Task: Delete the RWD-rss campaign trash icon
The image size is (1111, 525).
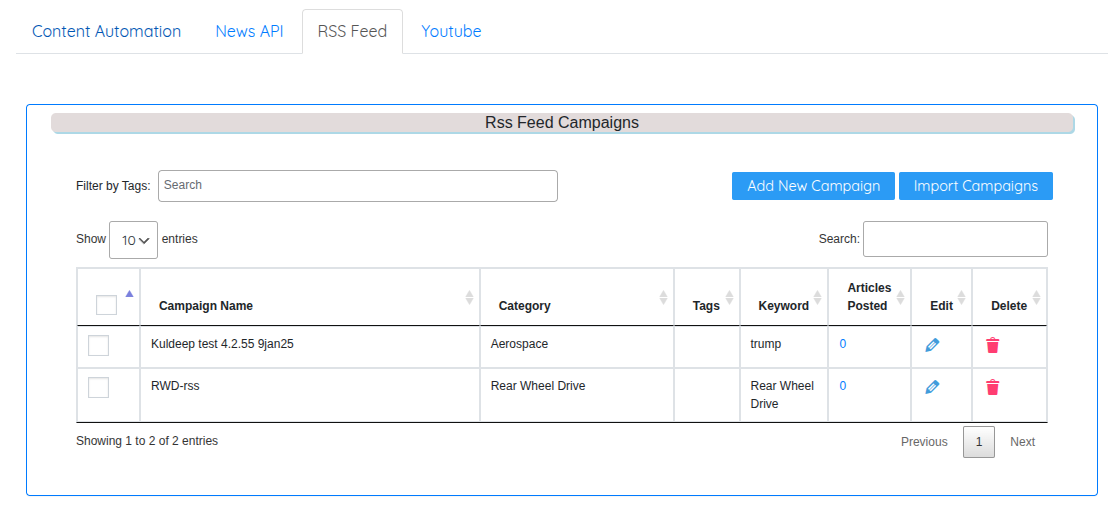Action: 992,387
